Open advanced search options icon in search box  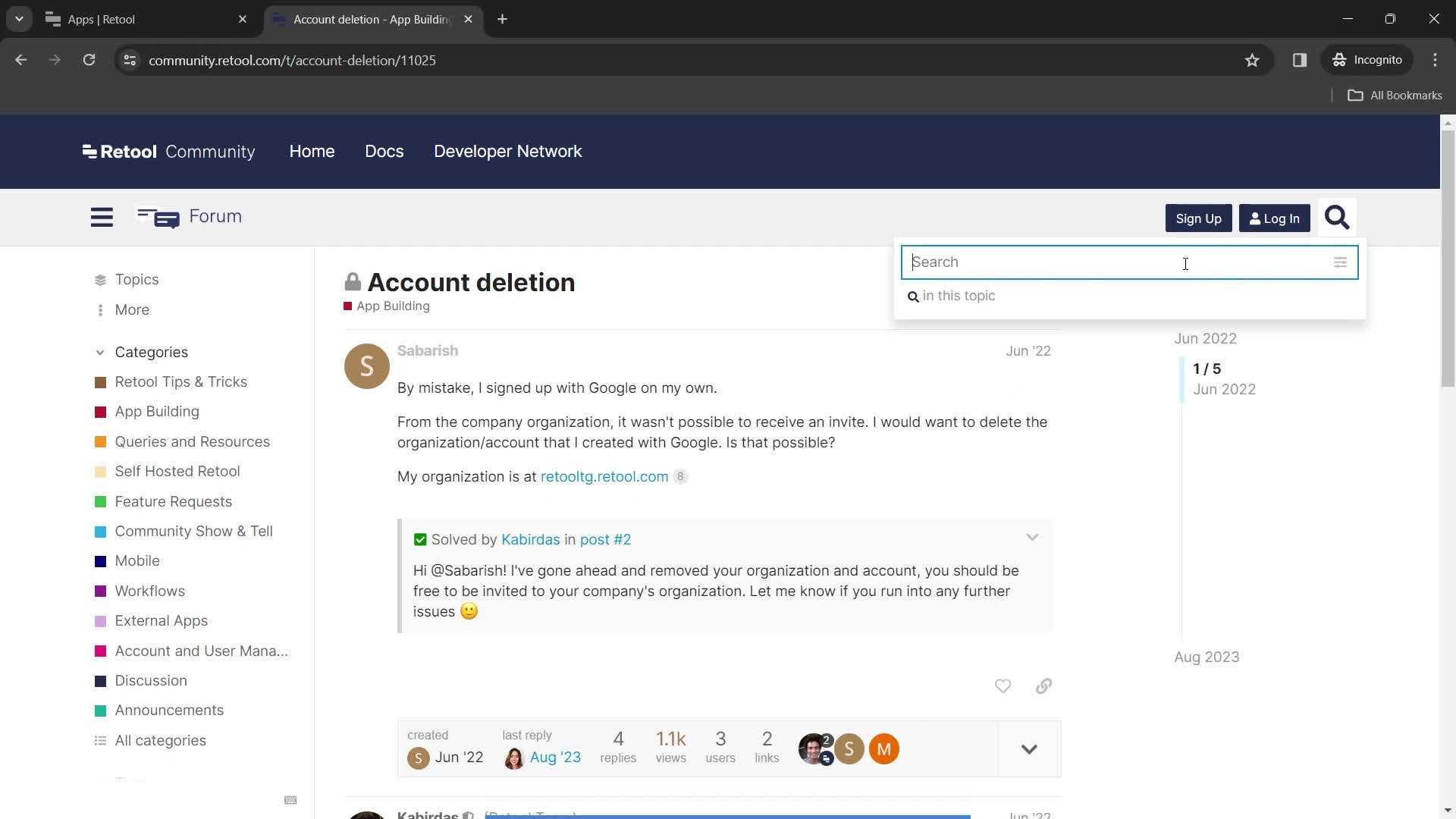[x=1340, y=262]
